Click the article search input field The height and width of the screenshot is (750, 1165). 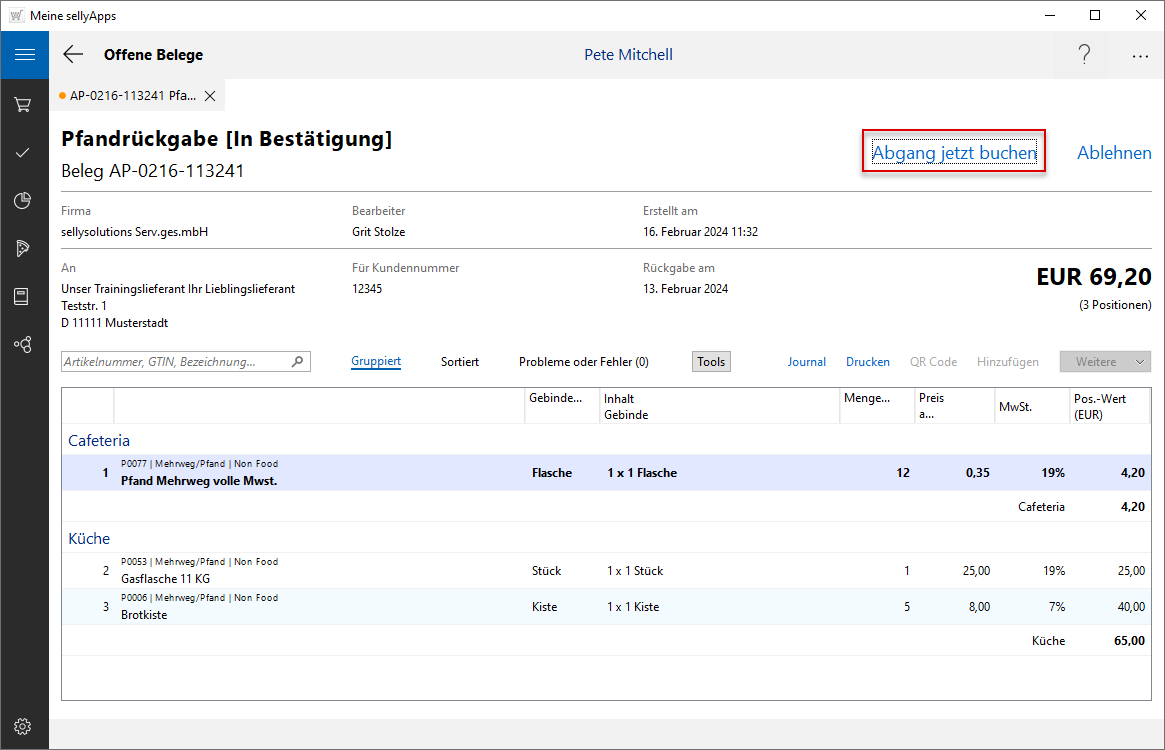point(176,362)
